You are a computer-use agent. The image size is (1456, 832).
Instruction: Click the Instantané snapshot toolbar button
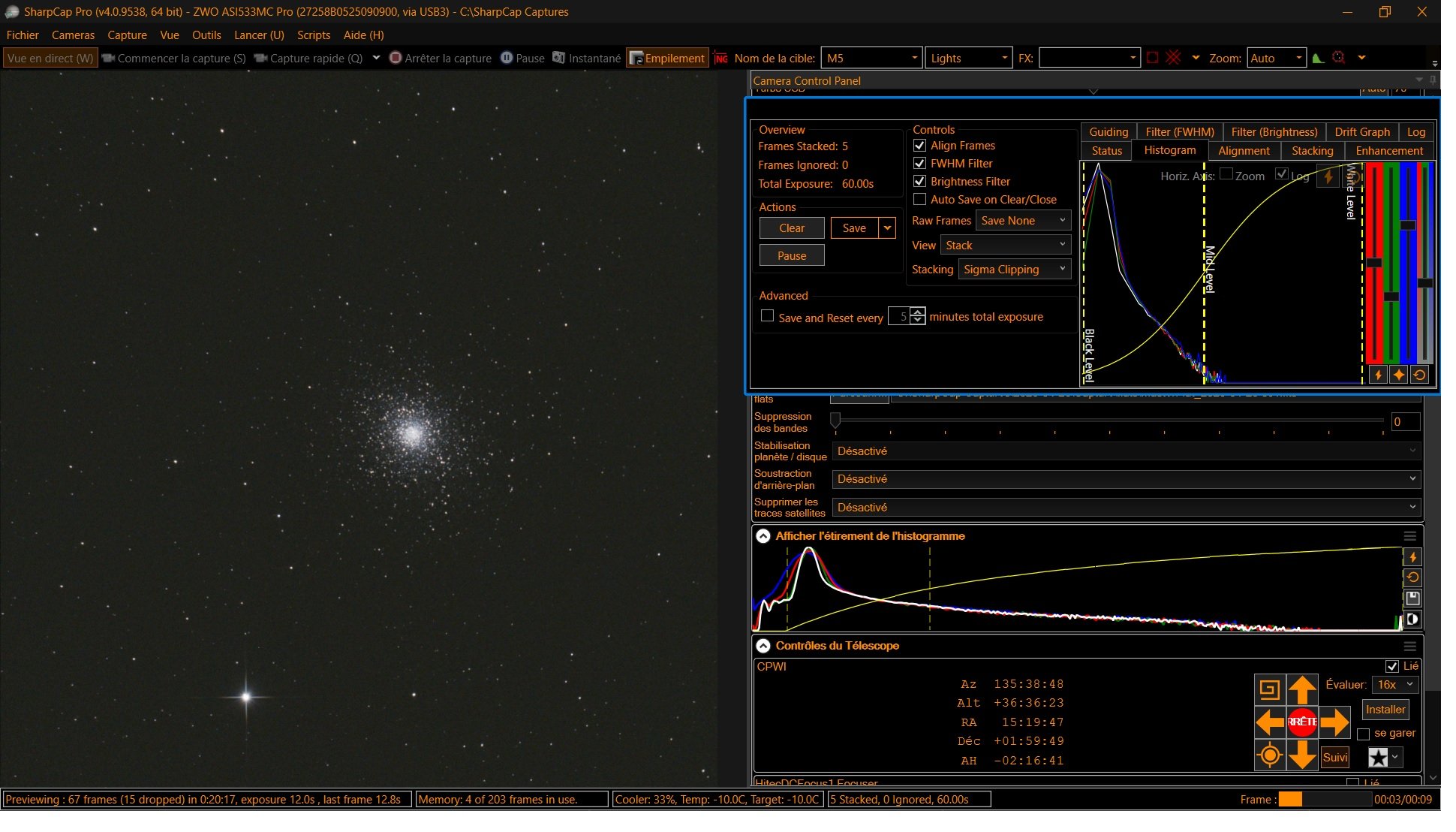click(587, 58)
